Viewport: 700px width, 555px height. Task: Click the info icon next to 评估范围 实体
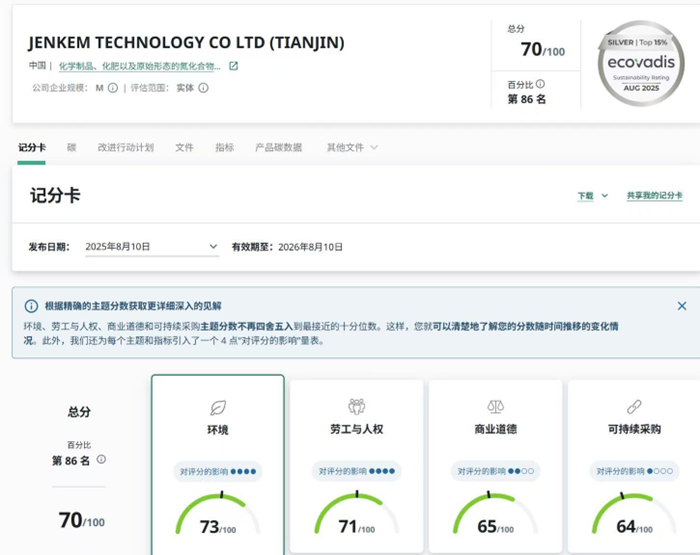pos(203,88)
